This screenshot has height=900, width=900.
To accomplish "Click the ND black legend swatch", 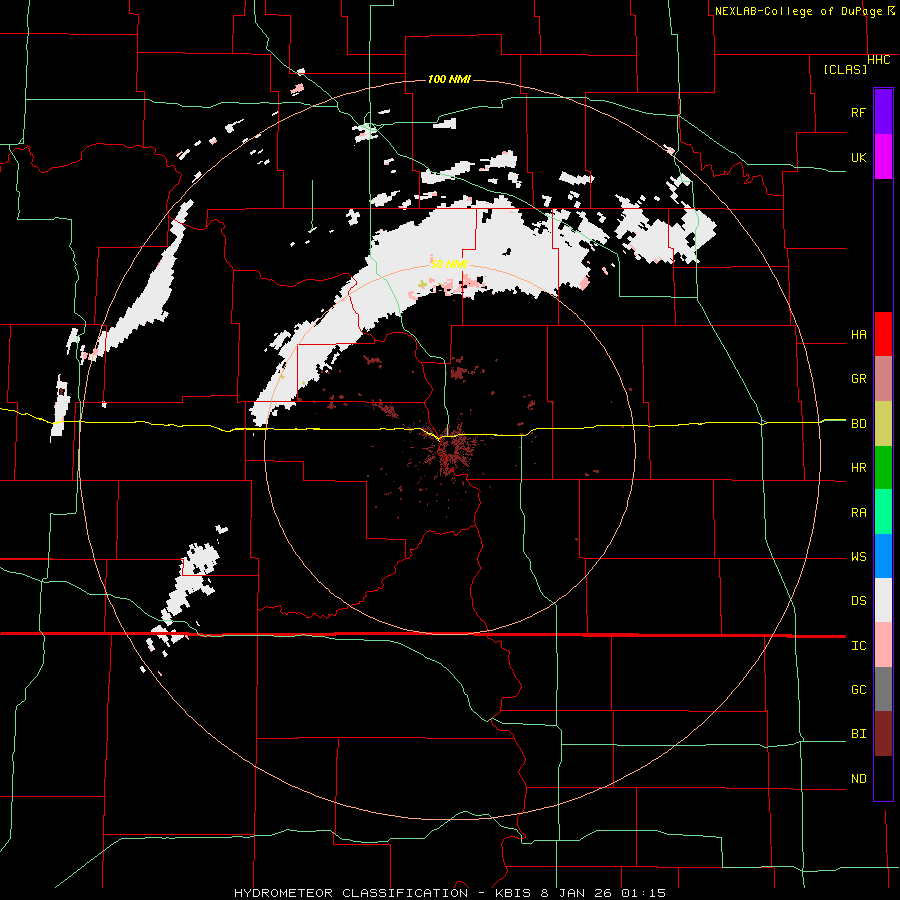I will click(883, 778).
